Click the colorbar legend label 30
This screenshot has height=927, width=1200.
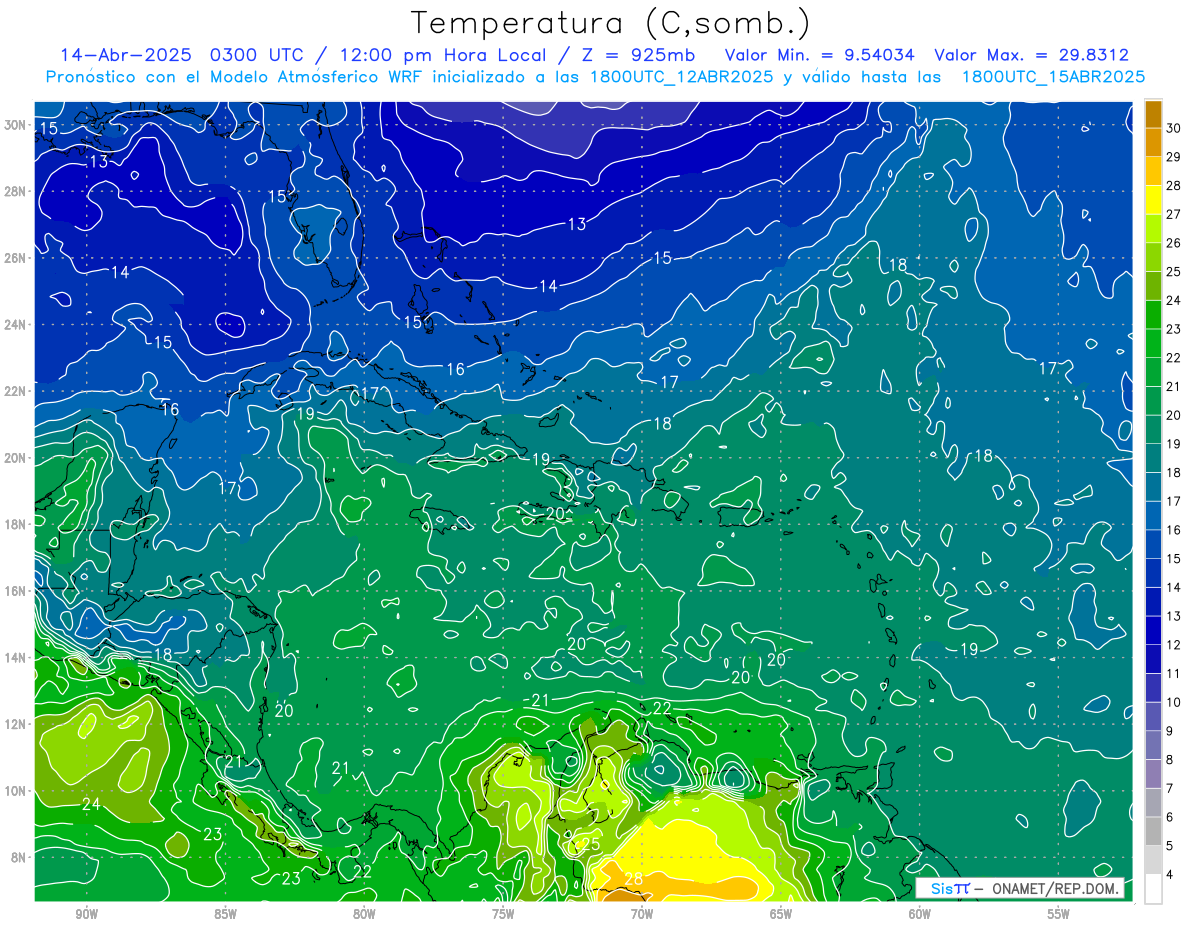1174,127
